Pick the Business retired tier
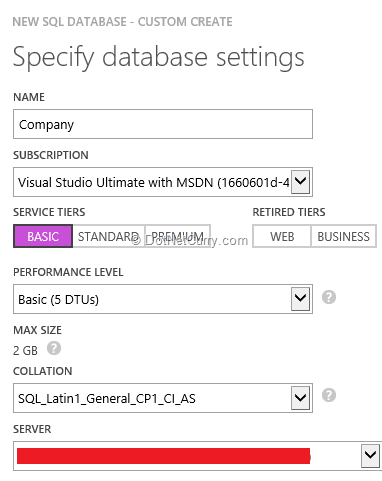The width and height of the screenshot is (382, 481). click(343, 236)
